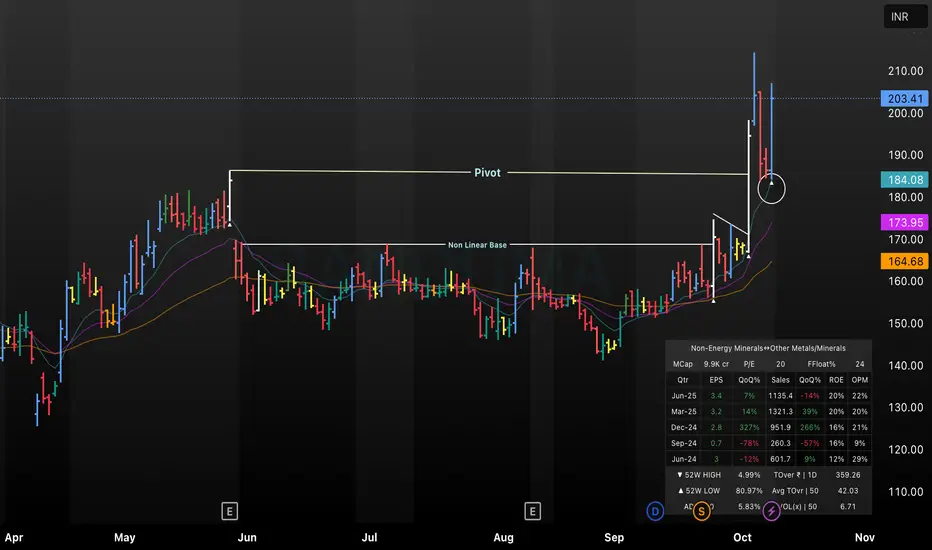Screen dimensions: 932x550
Task: Click the earnings E marker near August
Action: [x=533, y=511]
